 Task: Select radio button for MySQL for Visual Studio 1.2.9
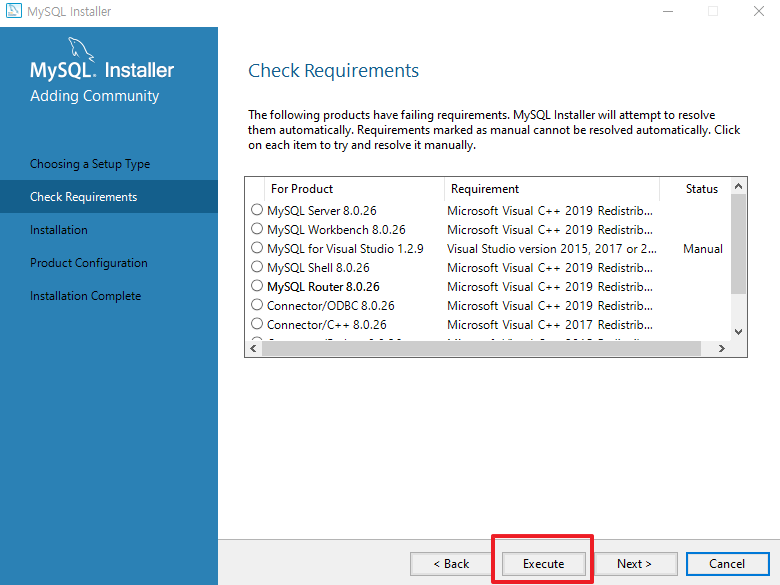click(257, 247)
